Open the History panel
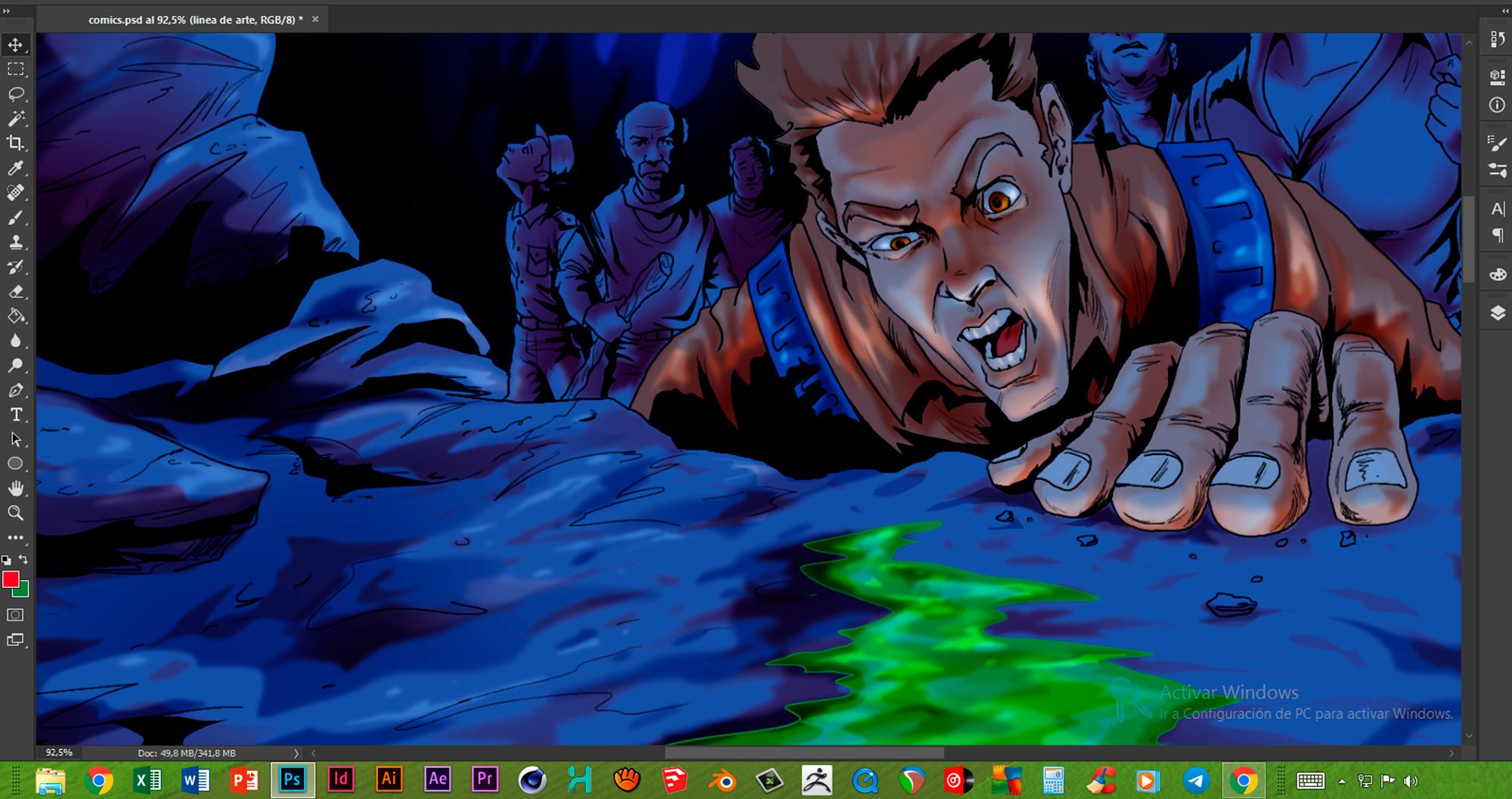Image resolution: width=1512 pixels, height=799 pixels. (1497, 39)
